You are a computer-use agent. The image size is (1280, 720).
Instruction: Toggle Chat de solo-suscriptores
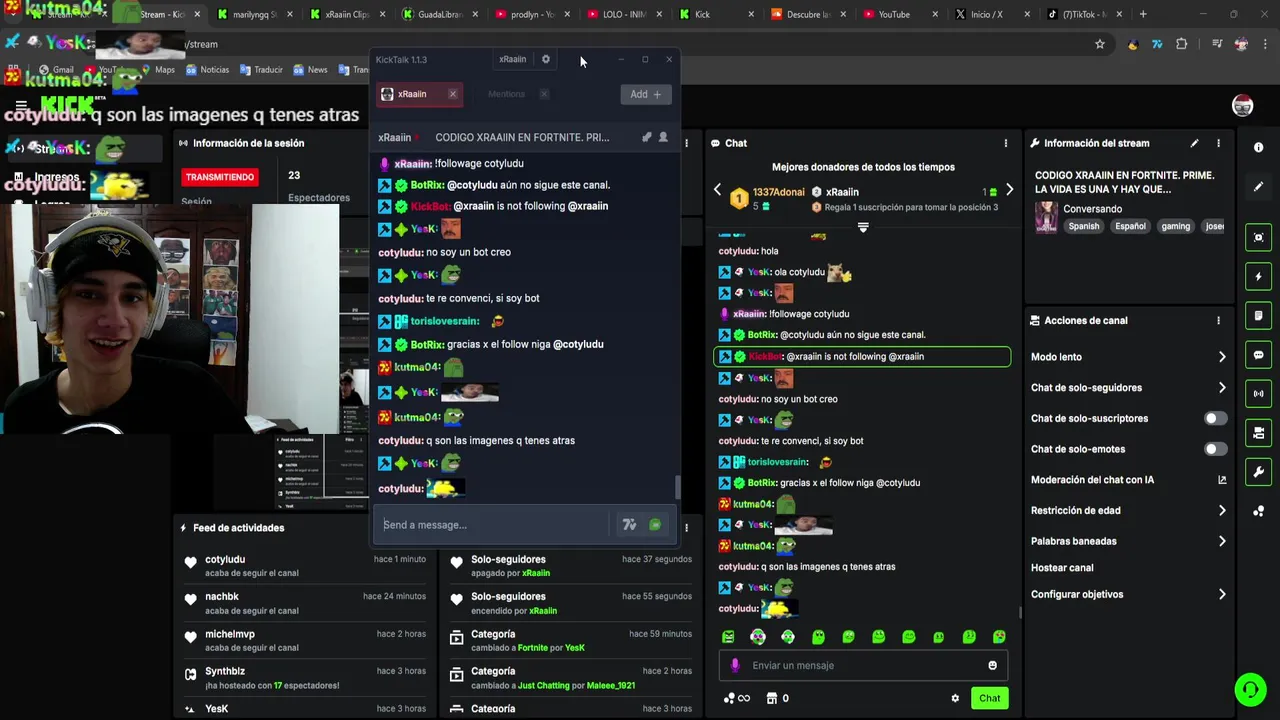pyautogui.click(x=1215, y=419)
